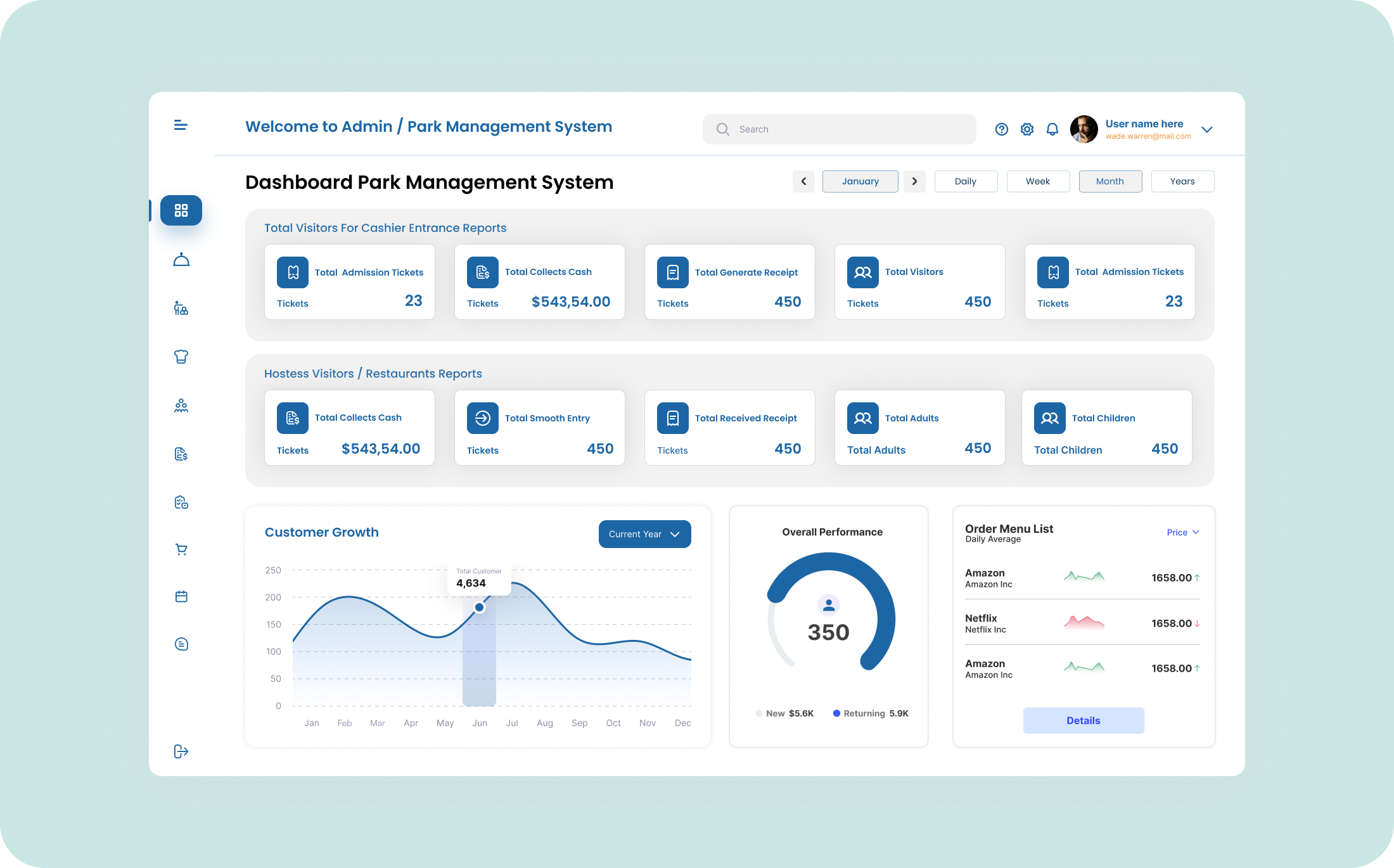Click inside the Search field
1394x868 pixels.
tap(839, 129)
